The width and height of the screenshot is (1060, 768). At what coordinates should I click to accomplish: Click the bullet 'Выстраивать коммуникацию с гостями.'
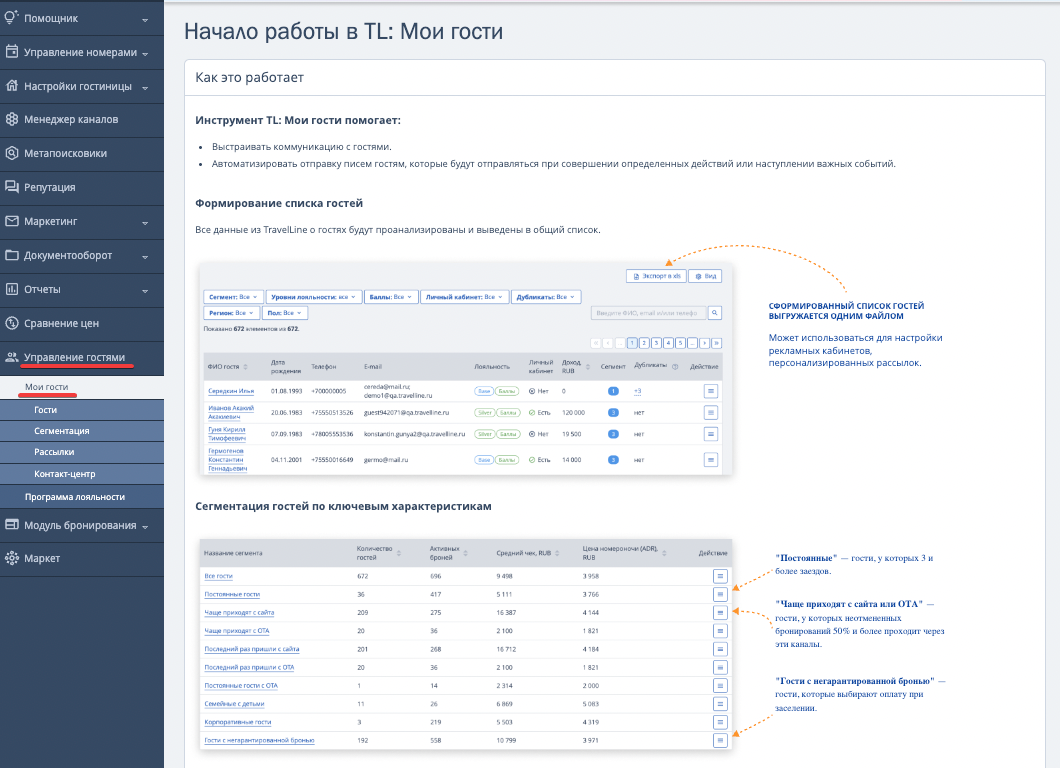302,147
